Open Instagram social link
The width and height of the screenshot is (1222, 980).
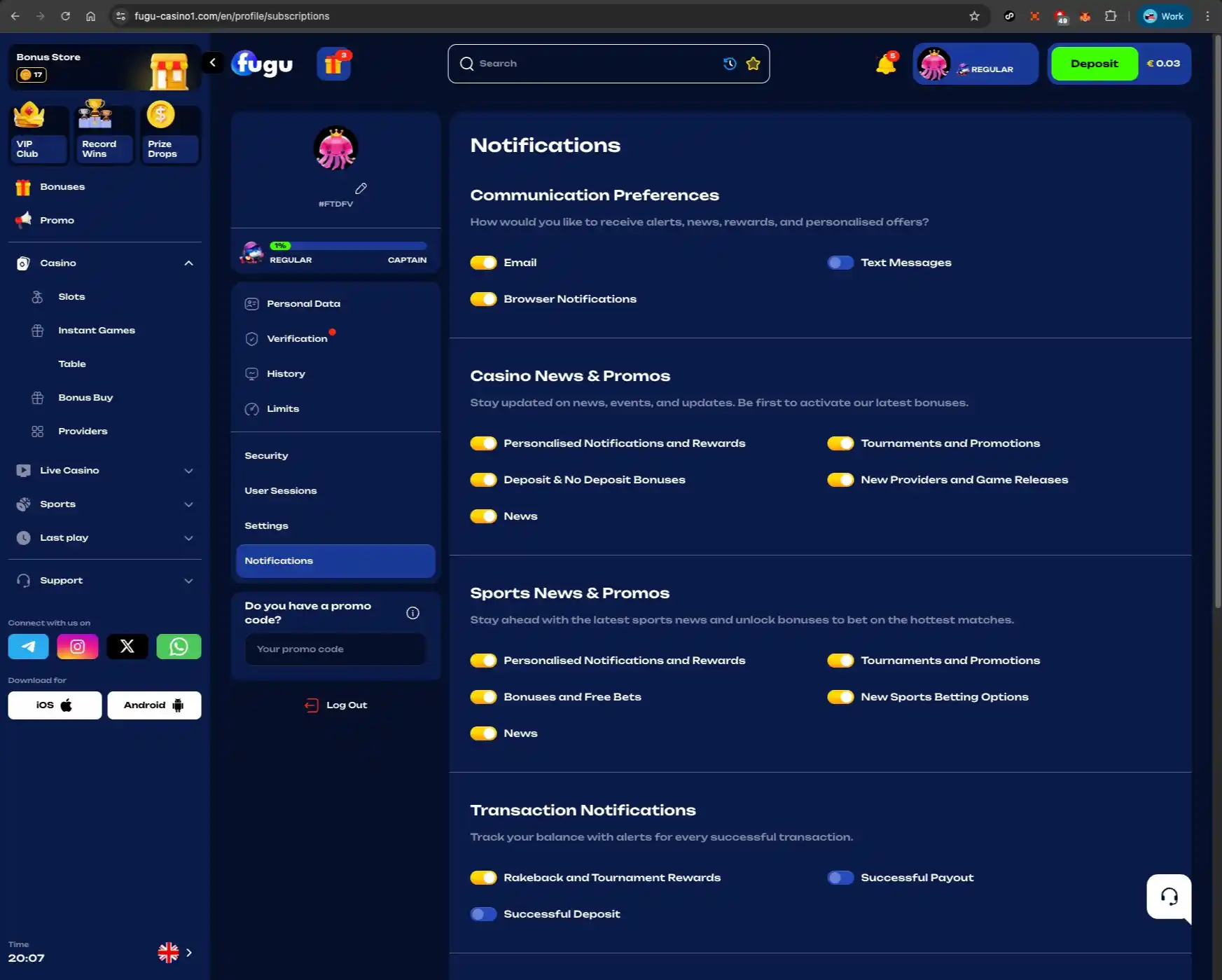[x=78, y=647]
